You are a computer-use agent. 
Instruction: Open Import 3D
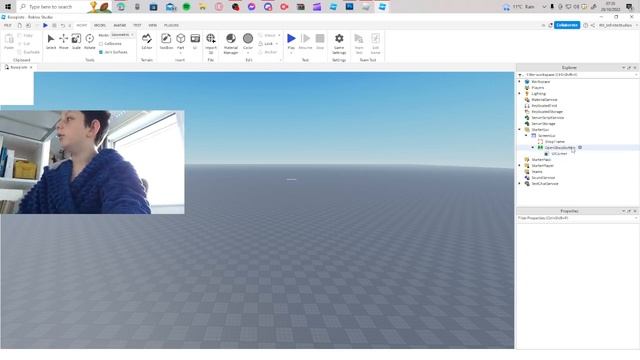point(211,43)
